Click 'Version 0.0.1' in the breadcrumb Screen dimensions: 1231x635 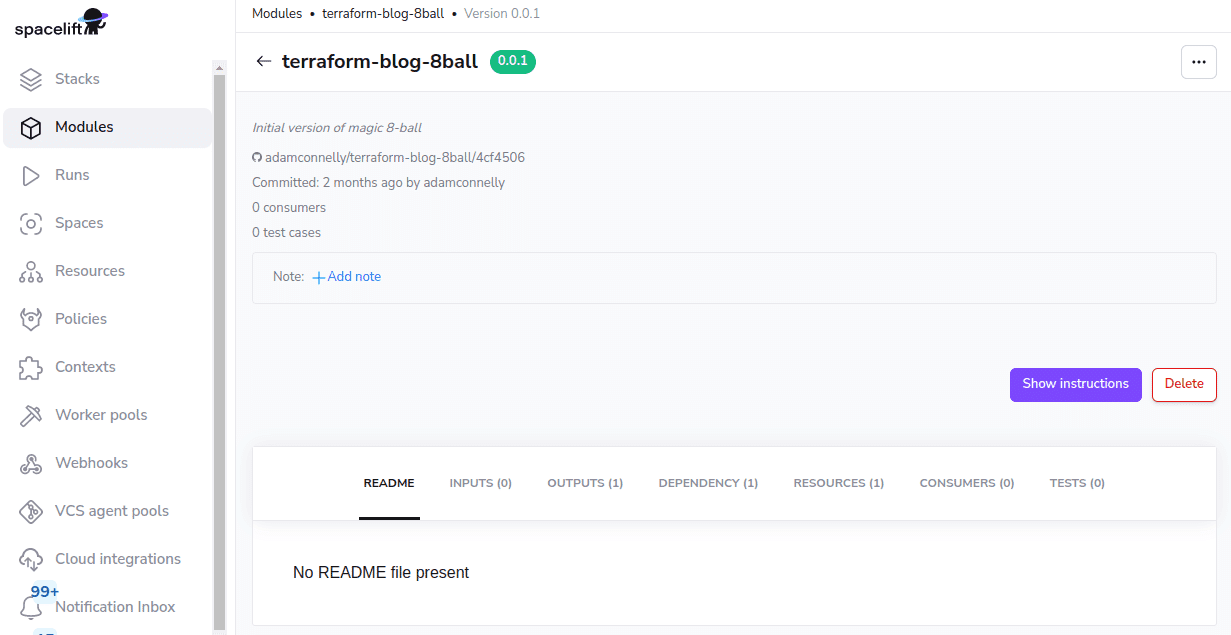[502, 14]
